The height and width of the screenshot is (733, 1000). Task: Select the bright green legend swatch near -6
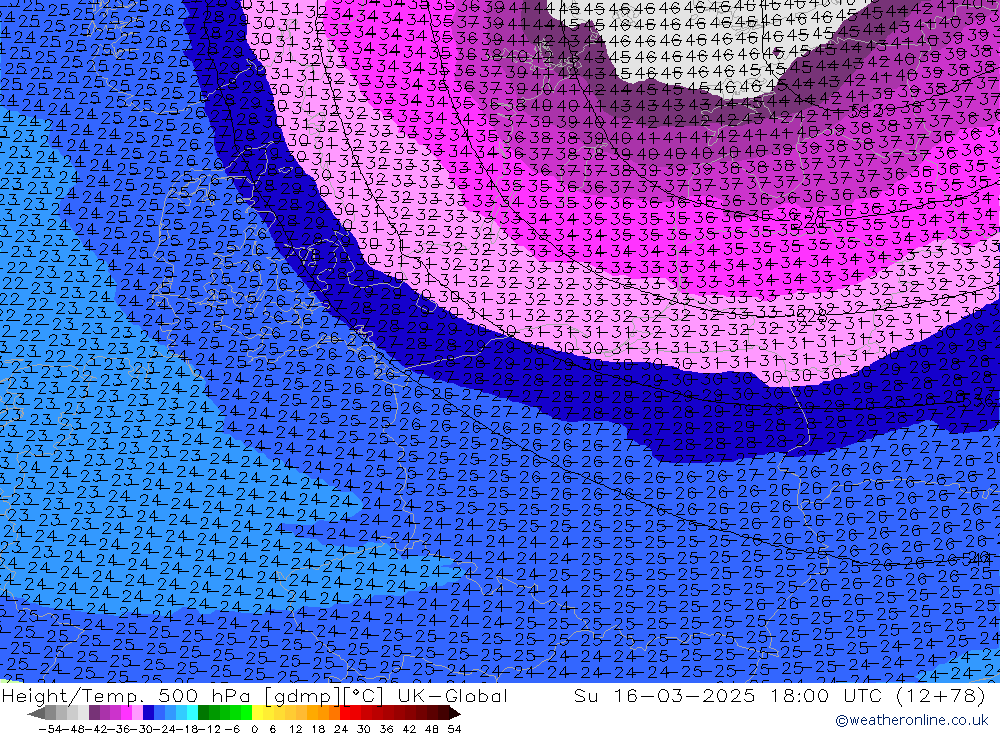coord(246,712)
